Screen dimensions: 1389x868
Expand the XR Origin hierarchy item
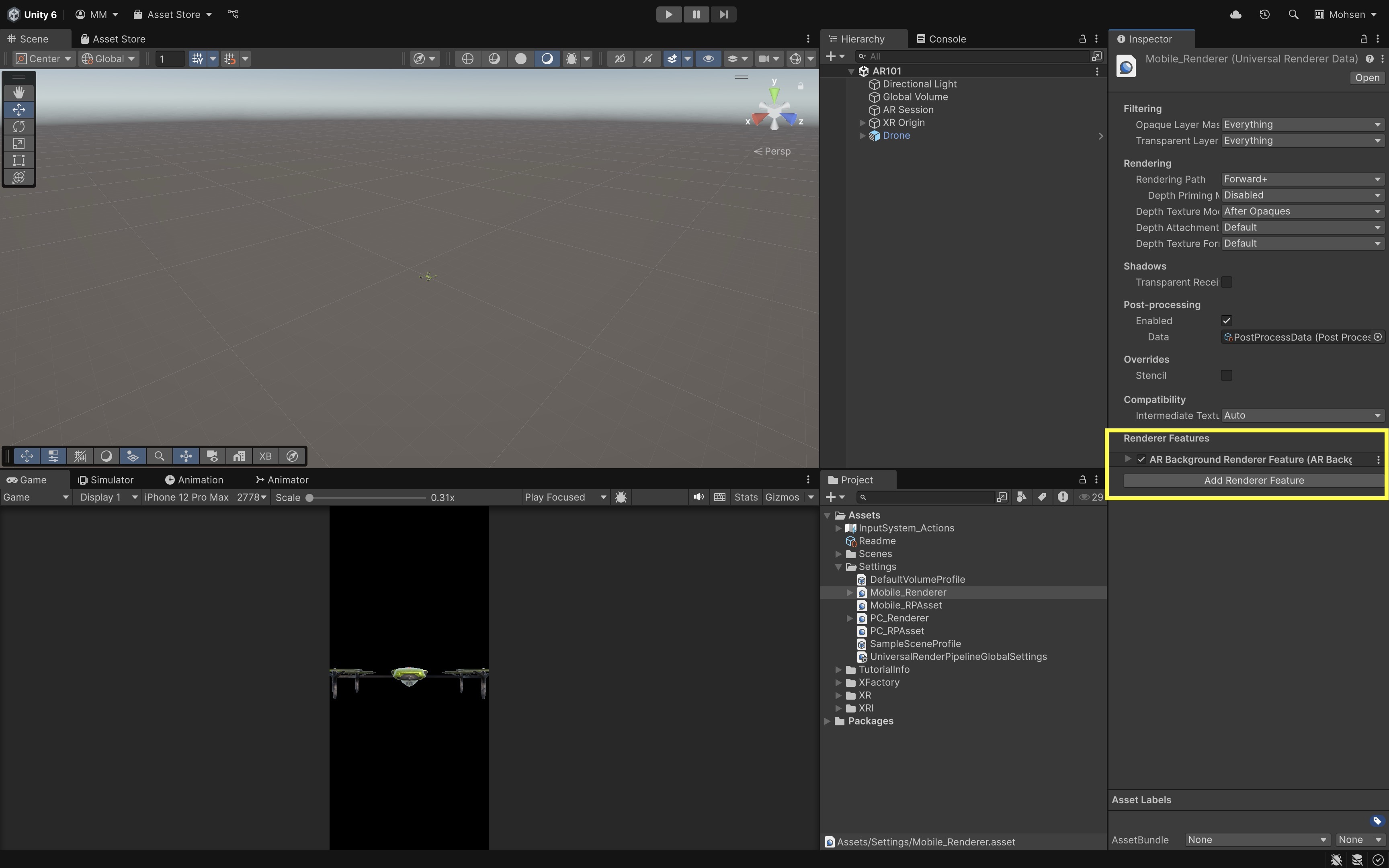862,123
